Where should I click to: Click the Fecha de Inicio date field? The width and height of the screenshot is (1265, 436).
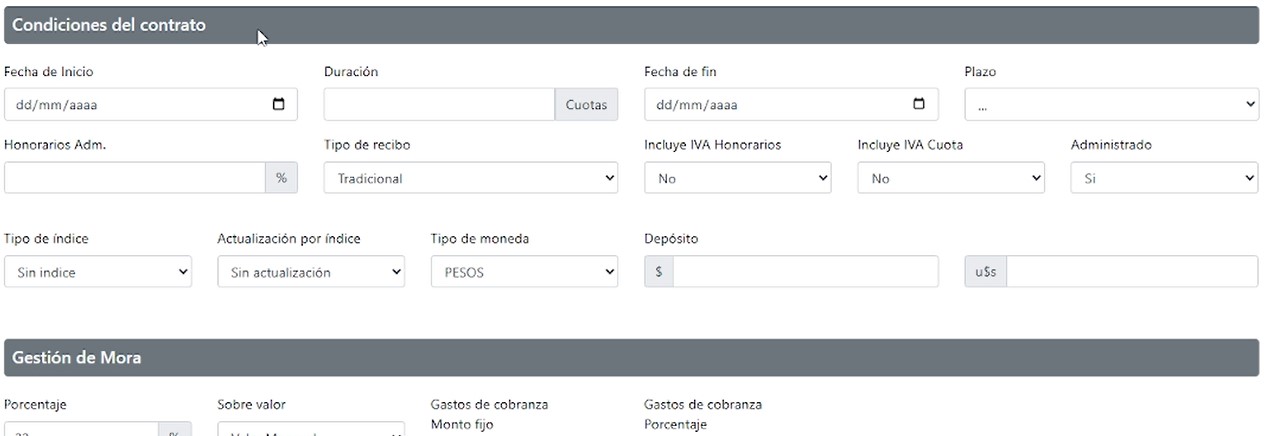pos(151,104)
